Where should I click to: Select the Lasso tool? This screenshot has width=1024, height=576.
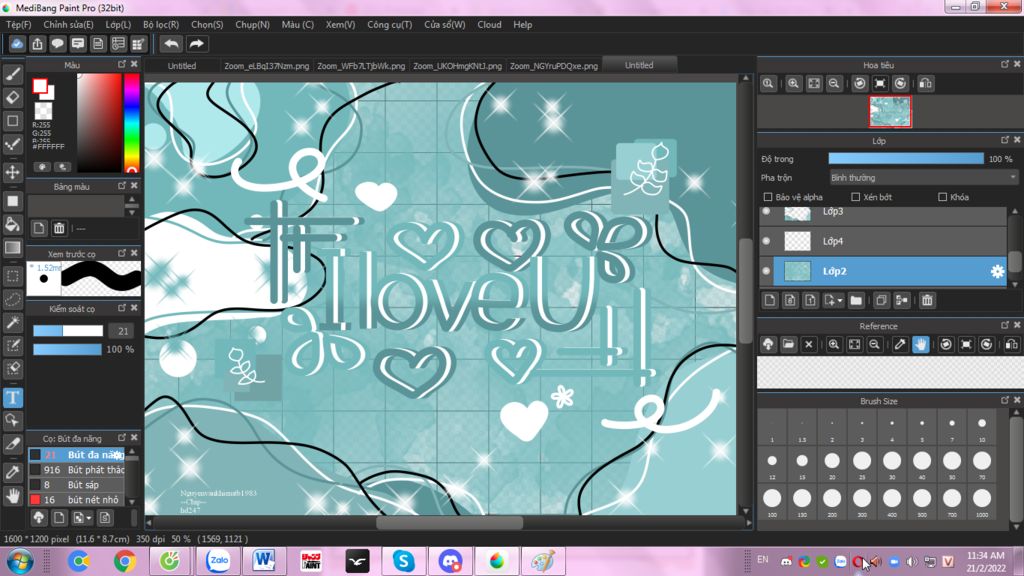(x=12, y=299)
